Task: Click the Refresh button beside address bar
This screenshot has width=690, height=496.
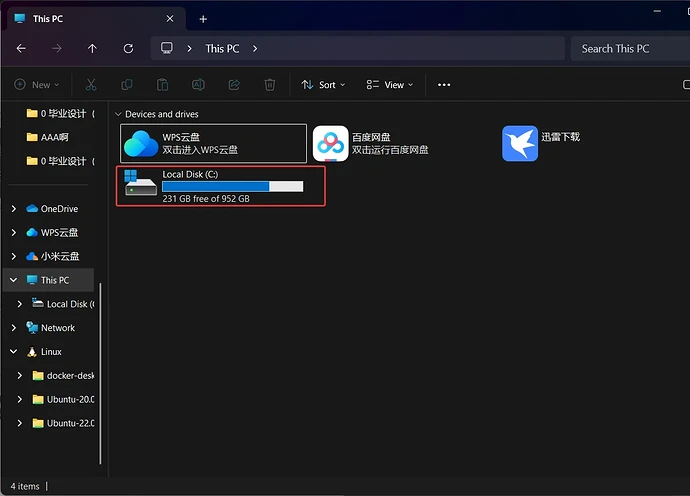Action: pyautogui.click(x=128, y=48)
